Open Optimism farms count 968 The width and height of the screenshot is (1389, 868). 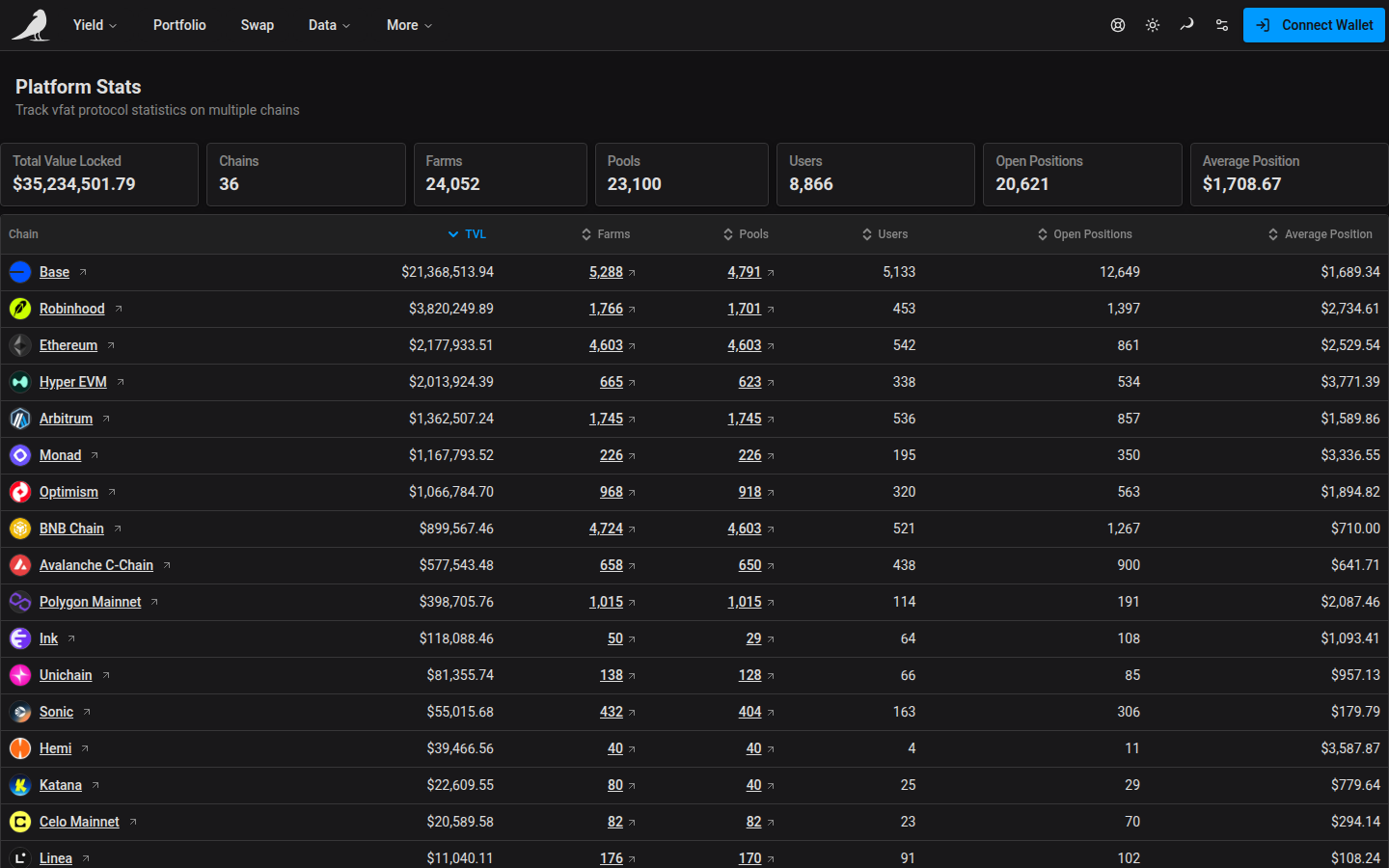click(x=612, y=492)
